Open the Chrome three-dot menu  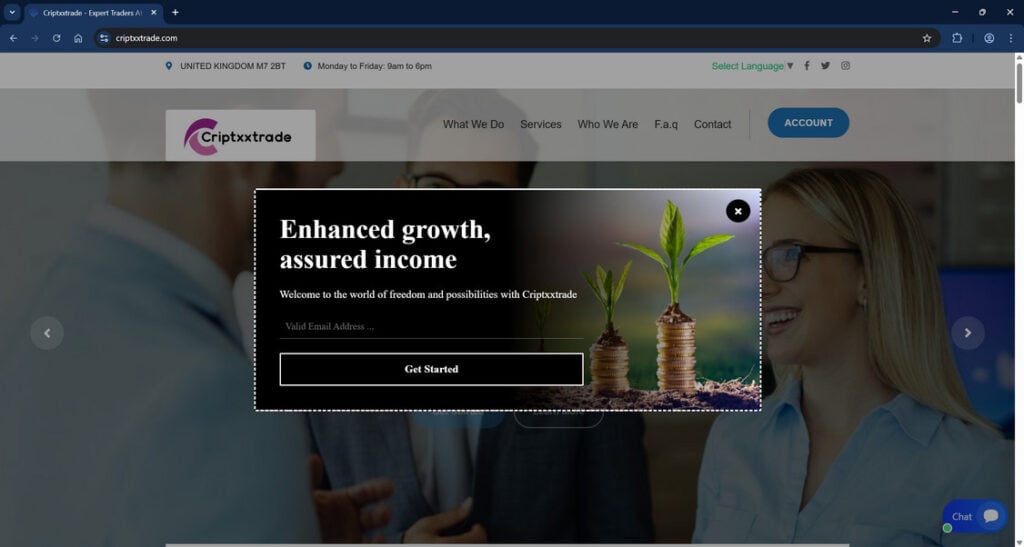click(1010, 39)
